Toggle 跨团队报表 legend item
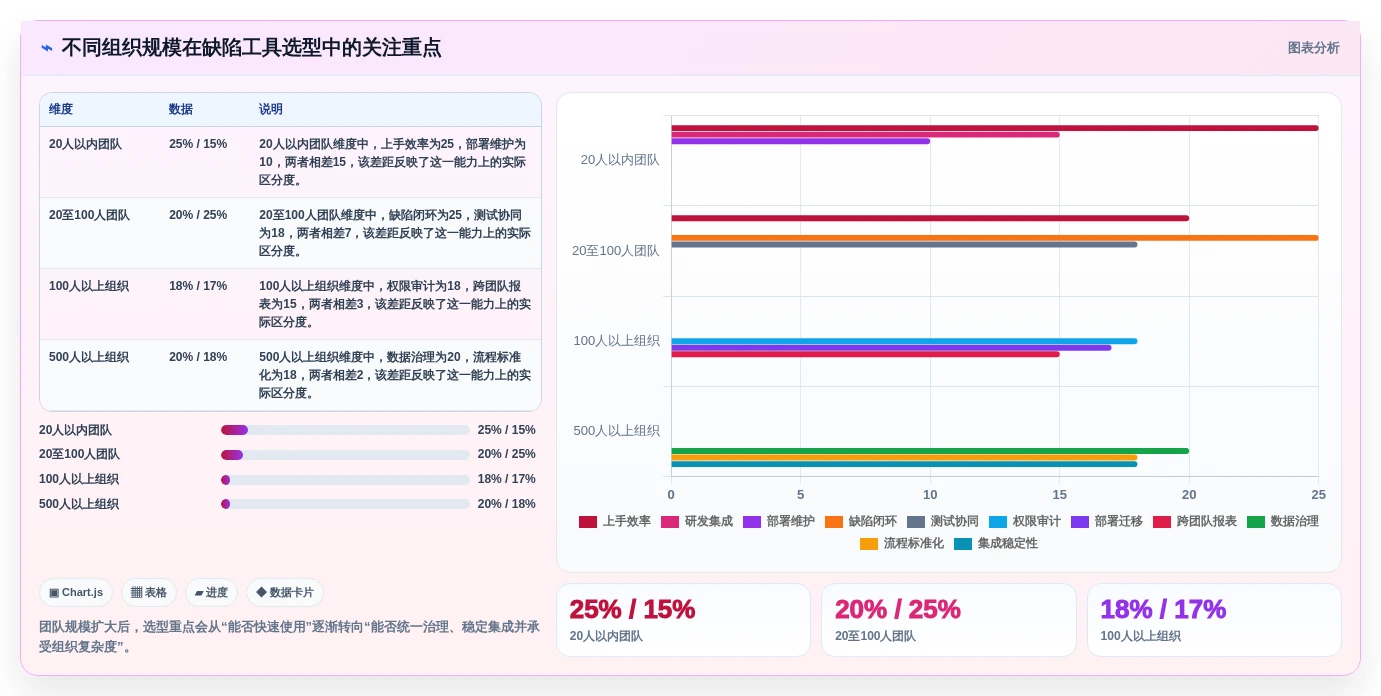1381x696 pixels. [x=1195, y=522]
